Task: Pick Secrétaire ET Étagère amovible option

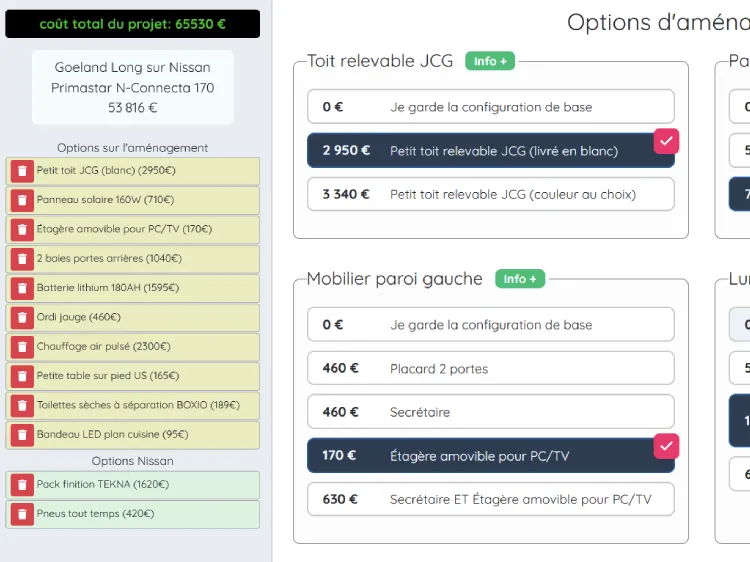Action: point(490,499)
